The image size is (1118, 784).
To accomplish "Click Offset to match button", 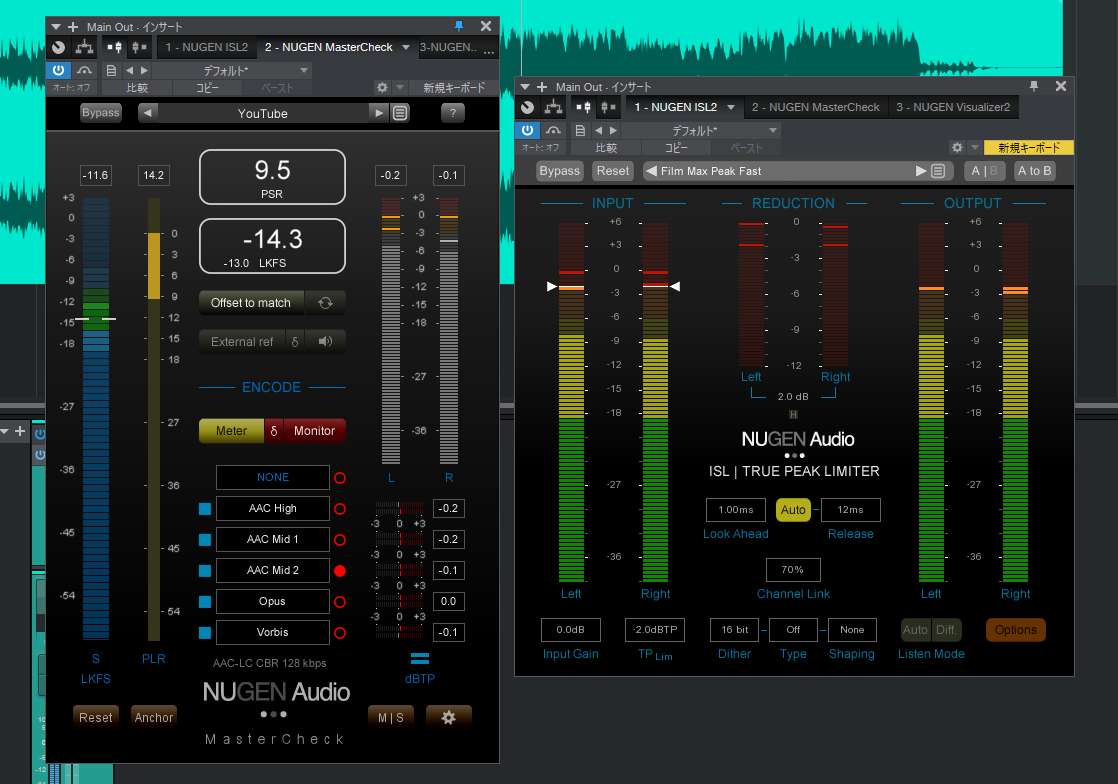I will coord(251,303).
